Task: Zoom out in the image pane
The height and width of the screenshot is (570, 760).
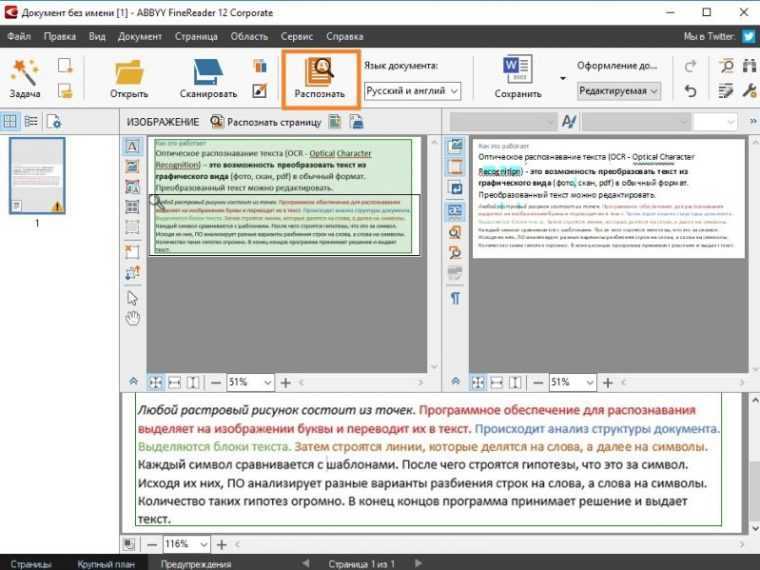Action: tap(216, 383)
